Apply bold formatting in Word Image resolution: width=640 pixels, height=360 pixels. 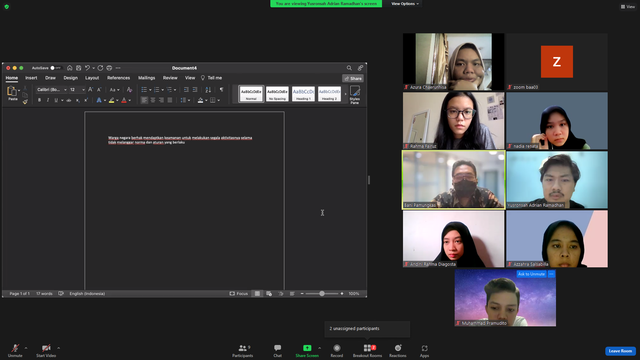pyautogui.click(x=39, y=100)
